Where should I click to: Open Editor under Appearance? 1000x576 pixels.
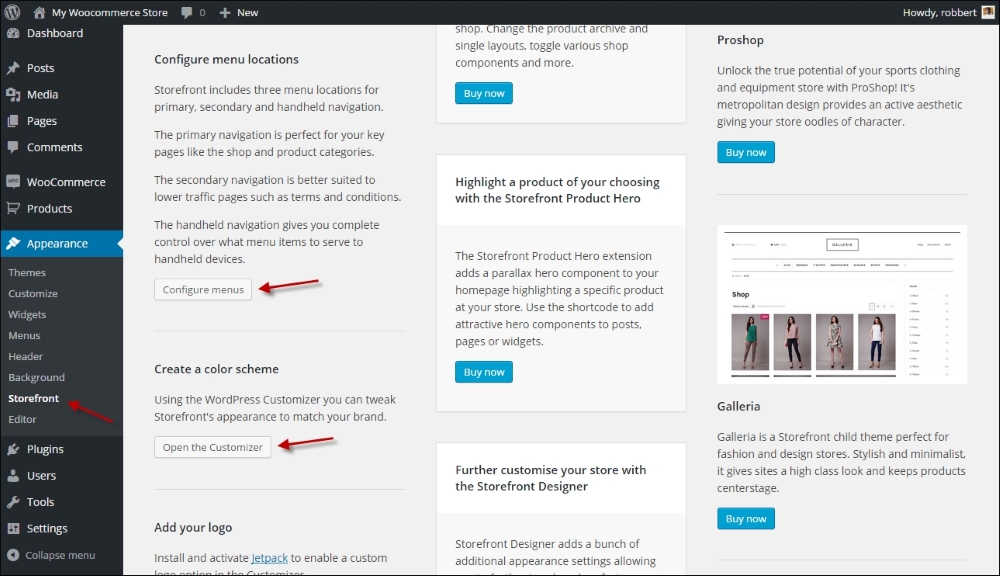pyautogui.click(x=22, y=419)
